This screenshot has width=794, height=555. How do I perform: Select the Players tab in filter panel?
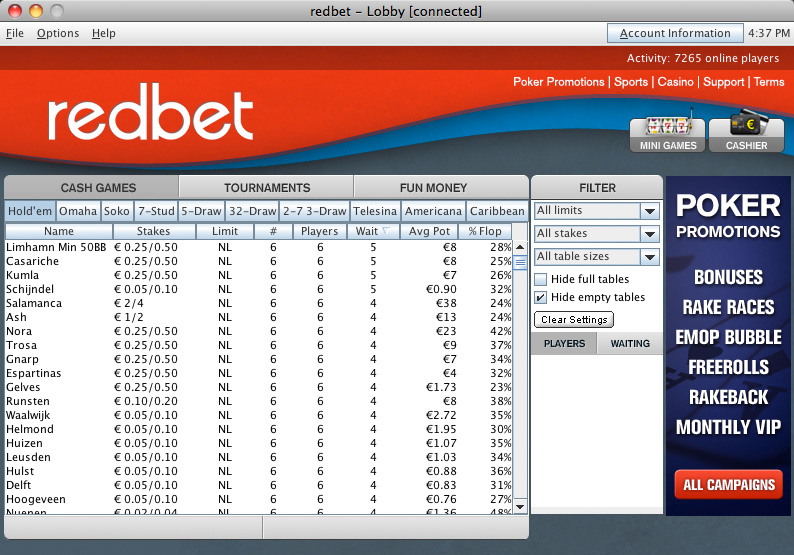[564, 343]
